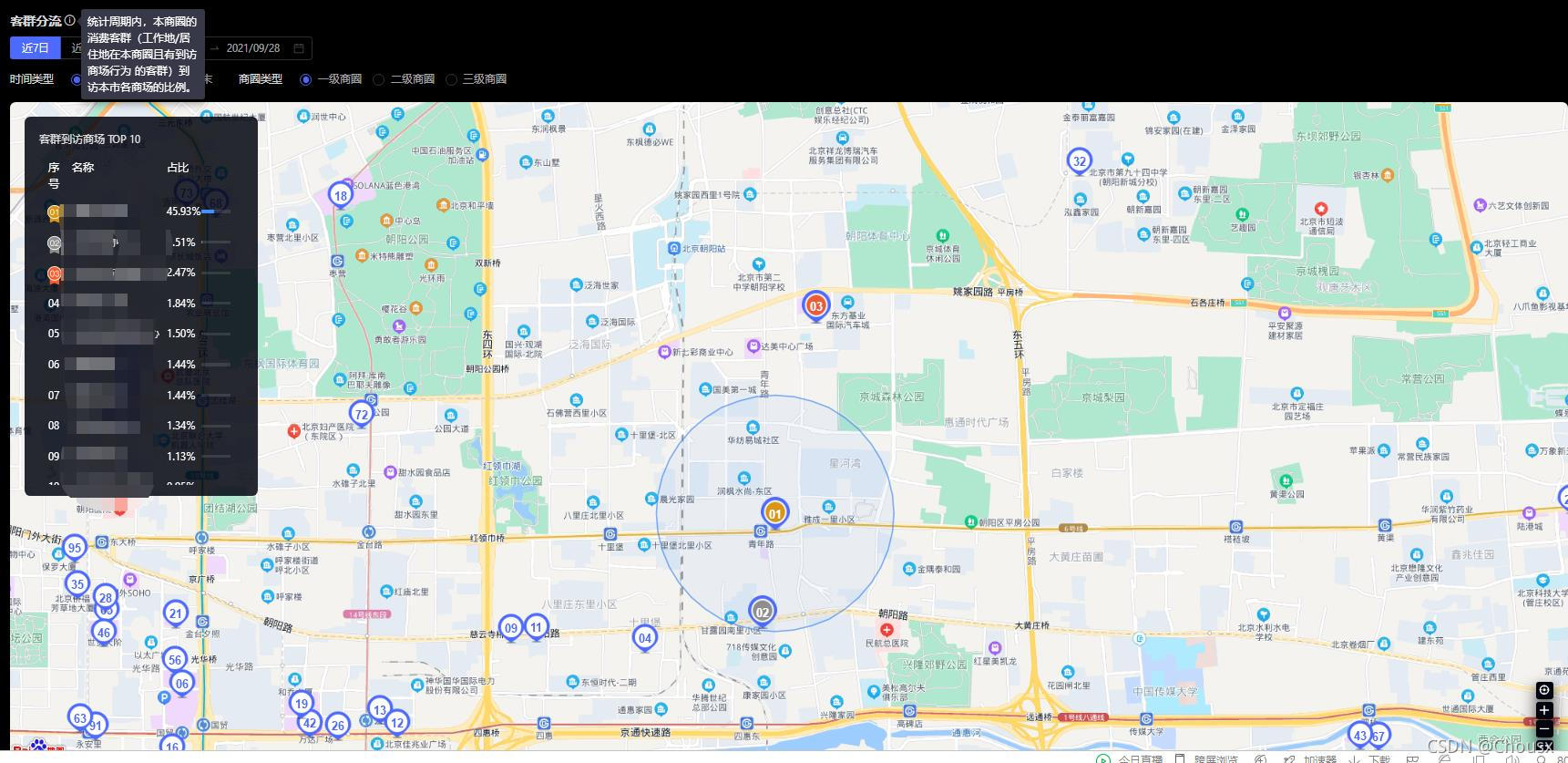1568x763 pixels.
Task: Zoom out with the minus map button
Action: click(1544, 728)
